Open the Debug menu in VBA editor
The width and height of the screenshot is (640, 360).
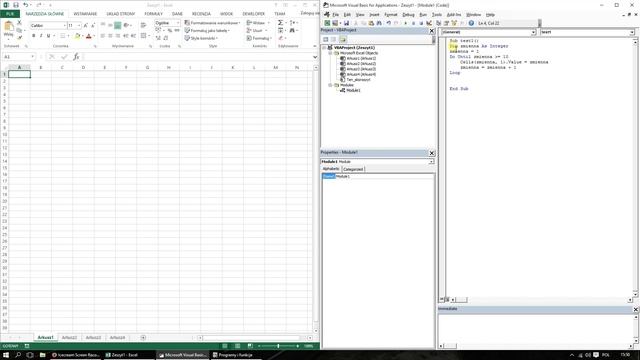coord(408,15)
